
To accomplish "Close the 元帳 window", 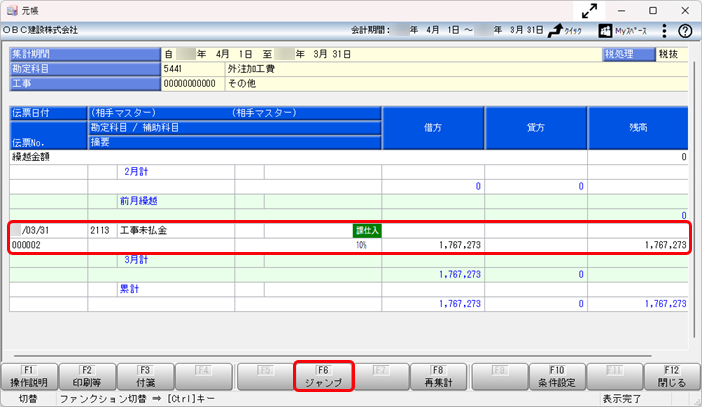I will [685, 11].
